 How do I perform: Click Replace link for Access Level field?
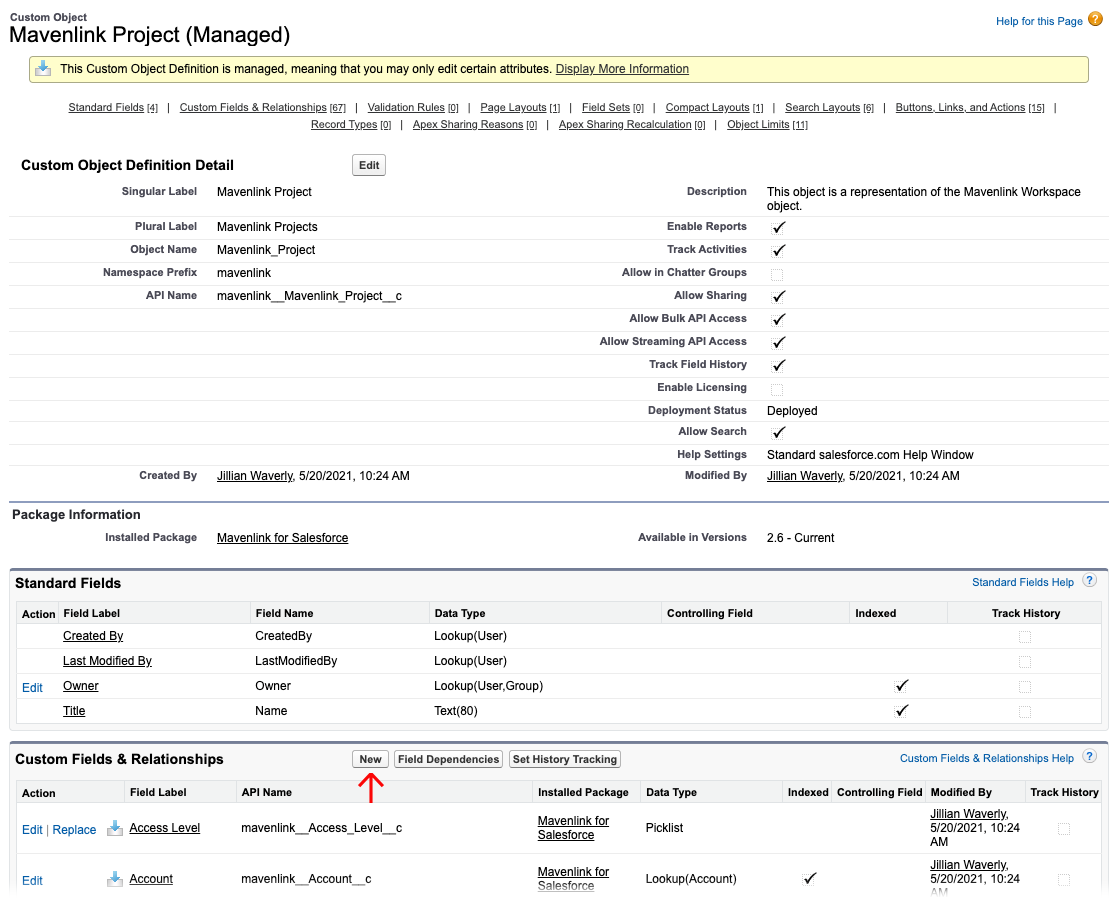coord(74,830)
